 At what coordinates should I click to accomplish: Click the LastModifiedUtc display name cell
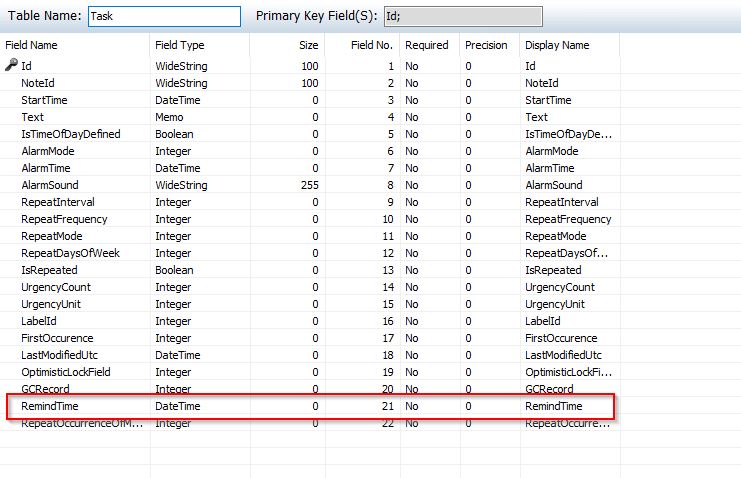click(x=563, y=356)
